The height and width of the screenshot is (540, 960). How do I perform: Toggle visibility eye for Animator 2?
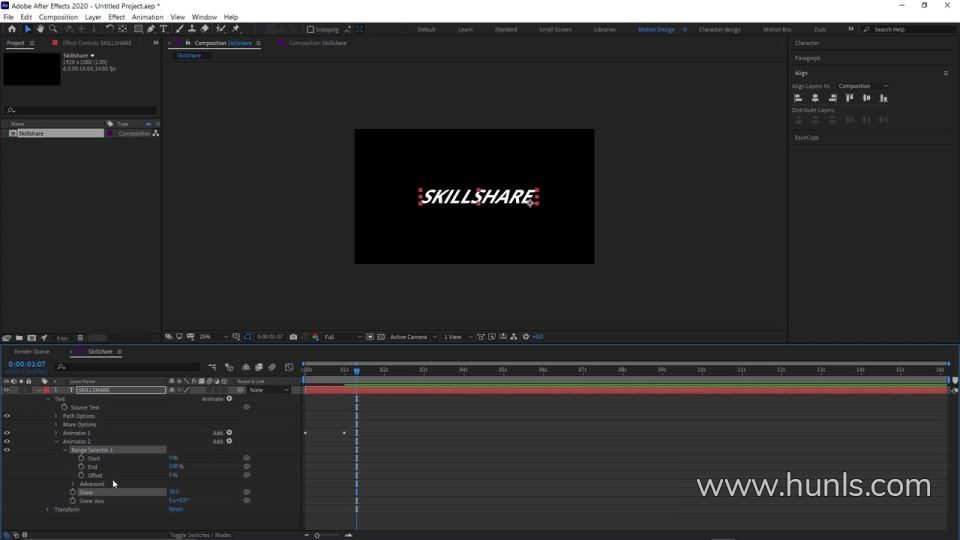[7, 441]
